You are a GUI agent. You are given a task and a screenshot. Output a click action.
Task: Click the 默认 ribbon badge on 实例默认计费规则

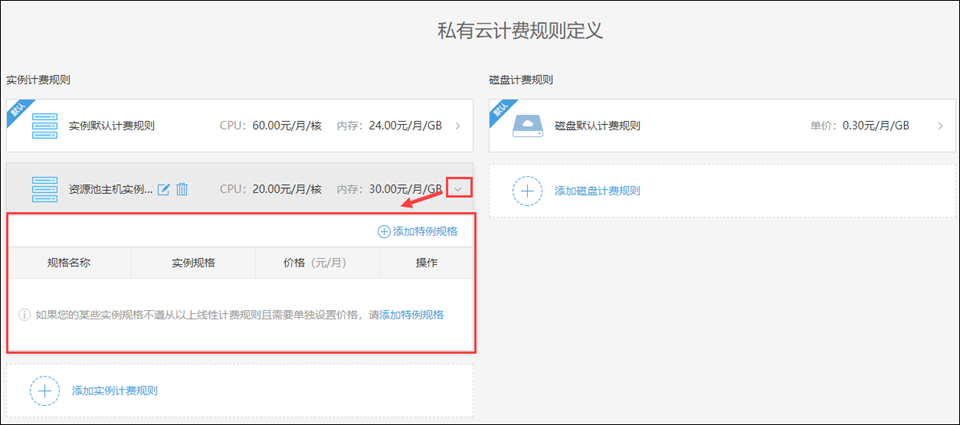19,111
